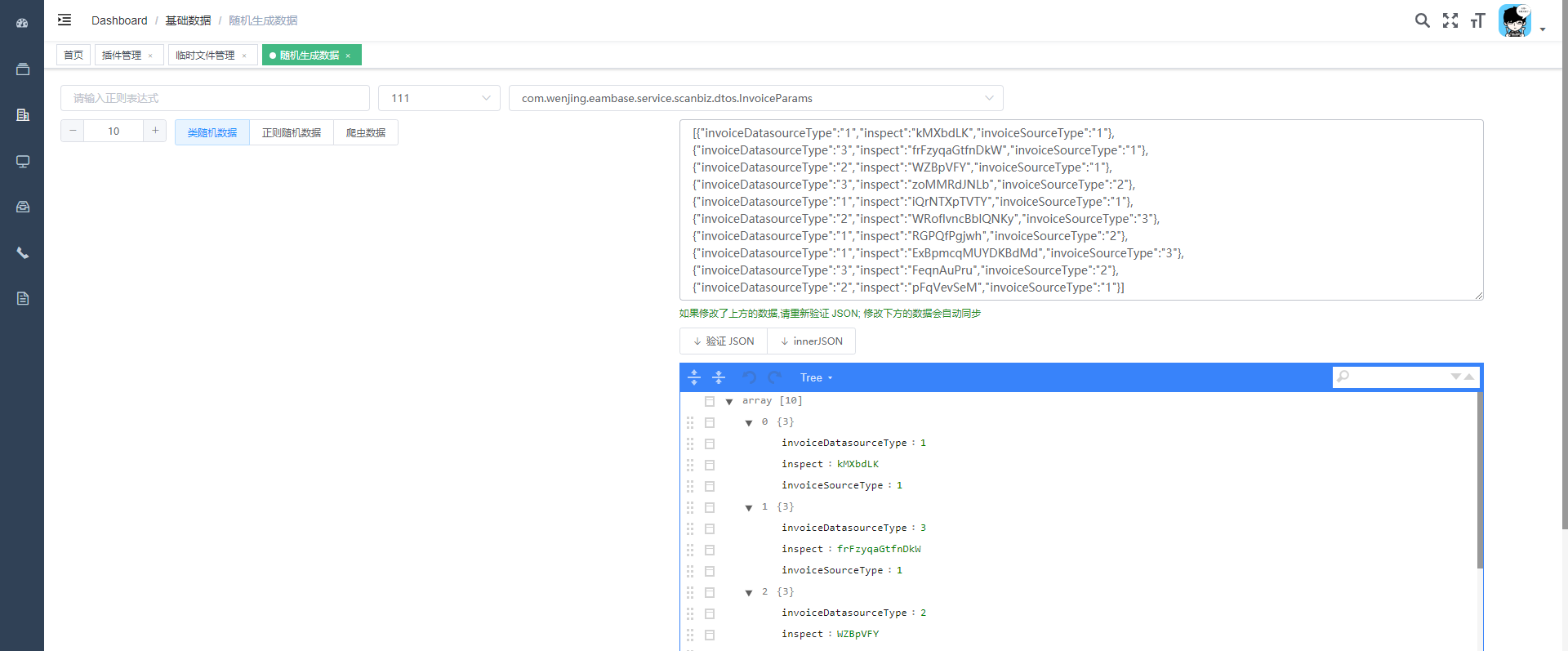
Task: Open the phone icon in sidebar
Action: (23, 253)
